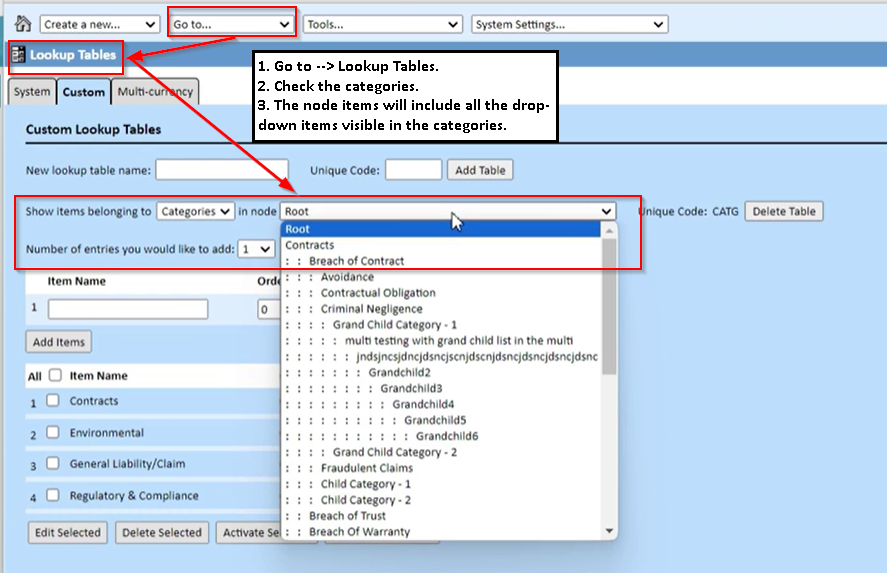
Task: Open the 'Tools...' dropdown
Action: [x=383, y=24]
